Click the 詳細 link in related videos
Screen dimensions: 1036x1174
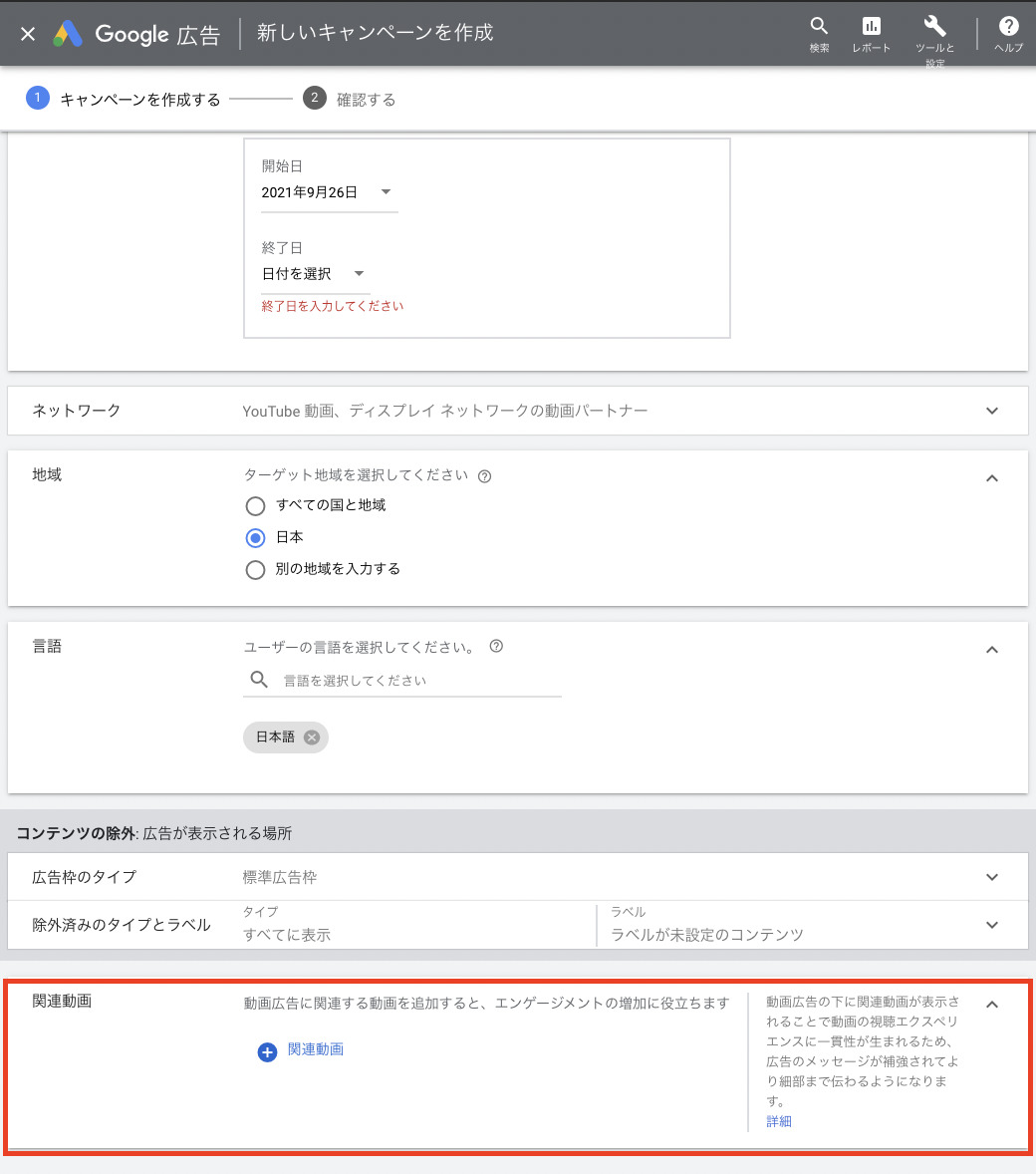(x=779, y=1121)
